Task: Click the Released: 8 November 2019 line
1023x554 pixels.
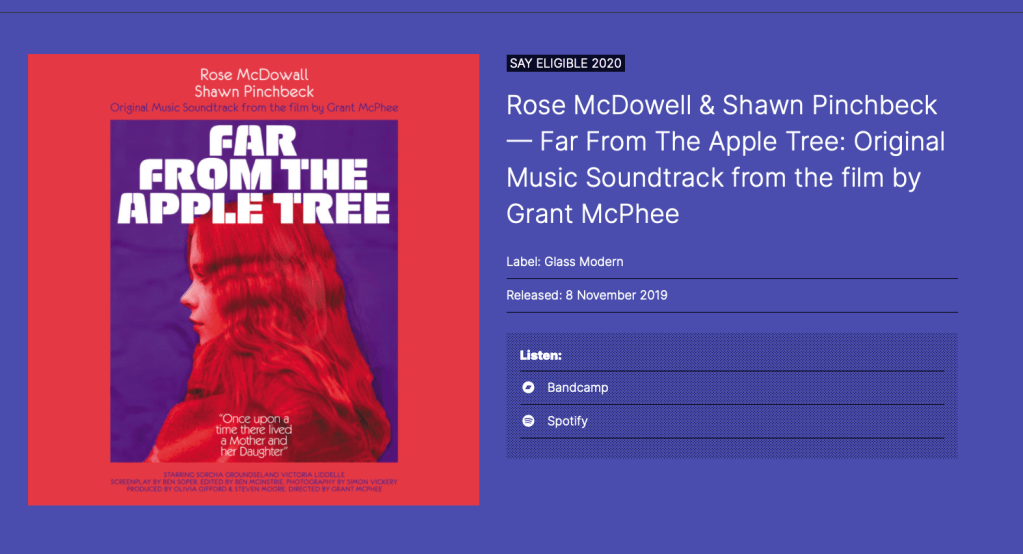Action: point(587,295)
